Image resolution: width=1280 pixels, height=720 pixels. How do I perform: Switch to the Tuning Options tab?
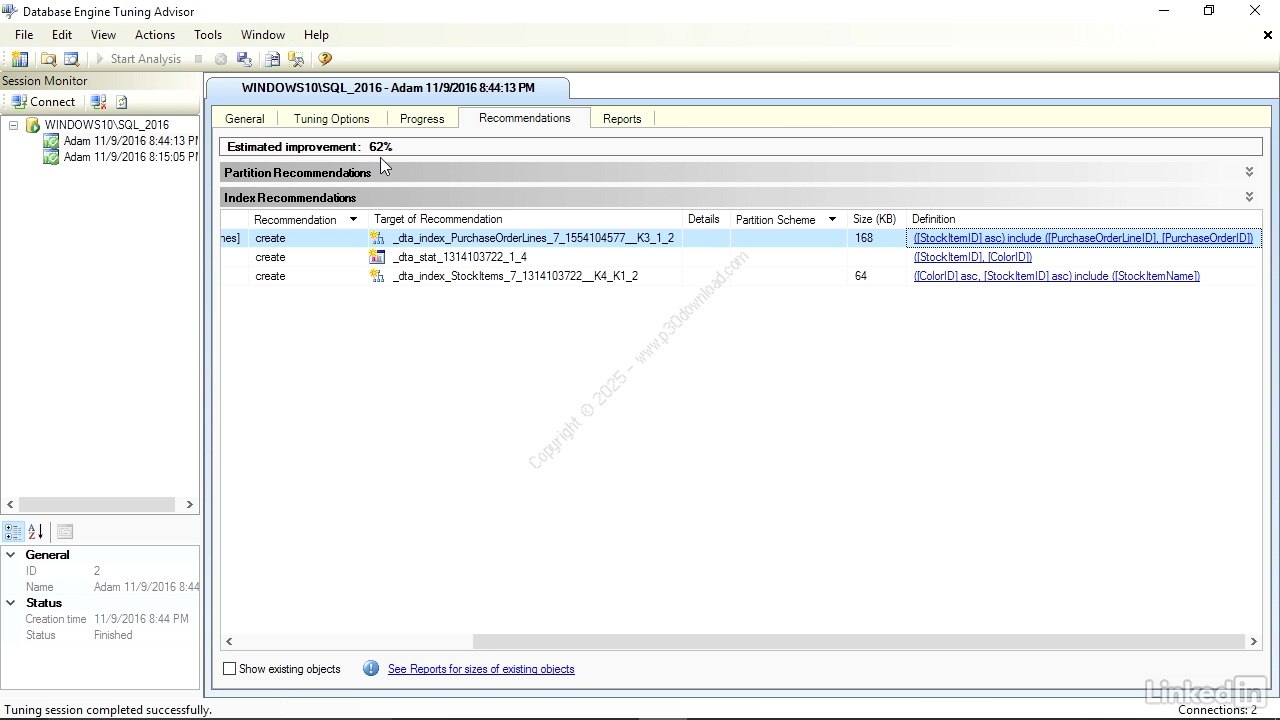(332, 119)
